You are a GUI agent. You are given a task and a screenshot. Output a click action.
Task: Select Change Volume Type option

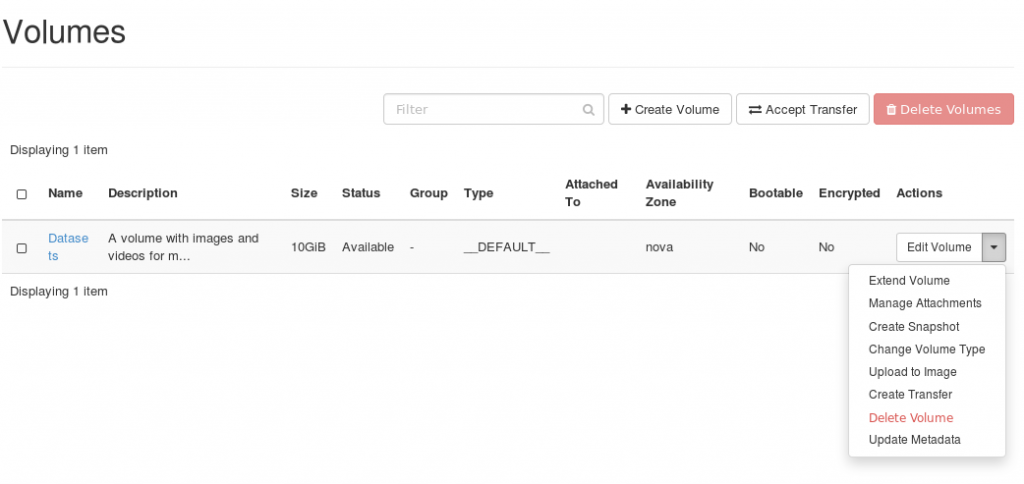click(927, 350)
